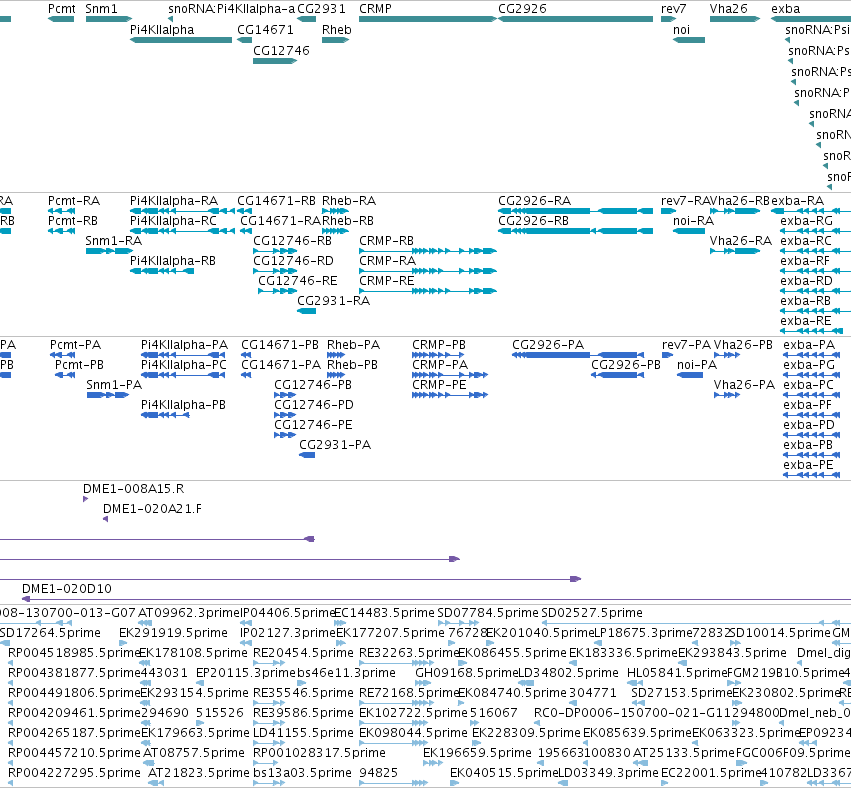The height and width of the screenshot is (788, 851).
Task: Select transcript CG2926-RA
Action: [575, 211]
